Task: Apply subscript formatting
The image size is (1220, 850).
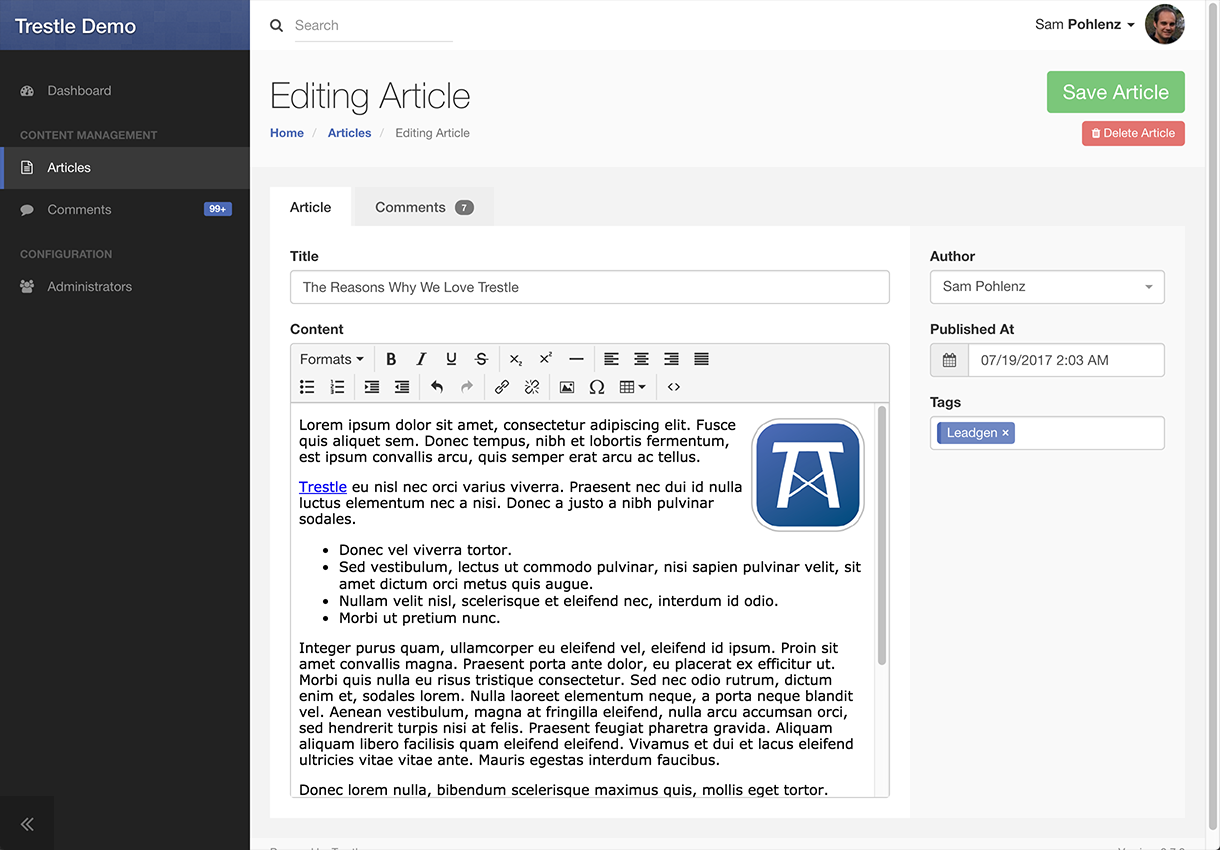Action: click(516, 359)
